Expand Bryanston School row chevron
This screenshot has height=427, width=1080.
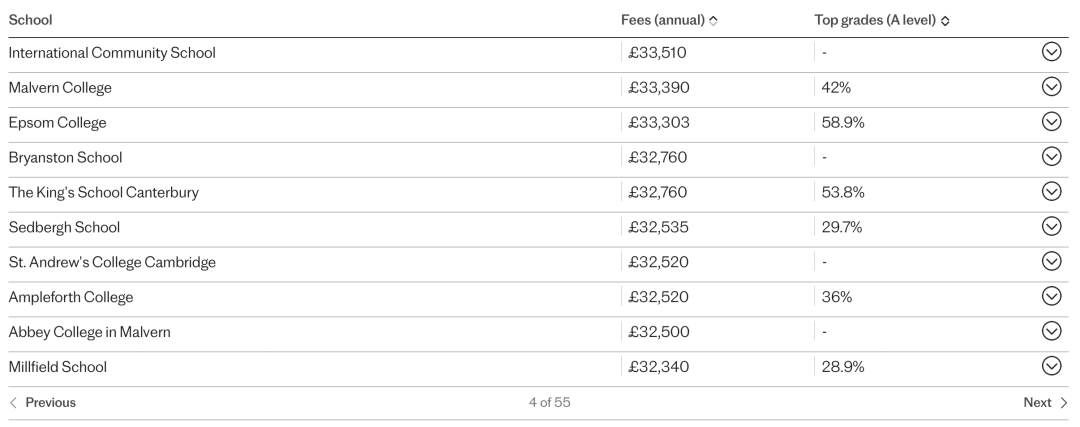point(1051,156)
